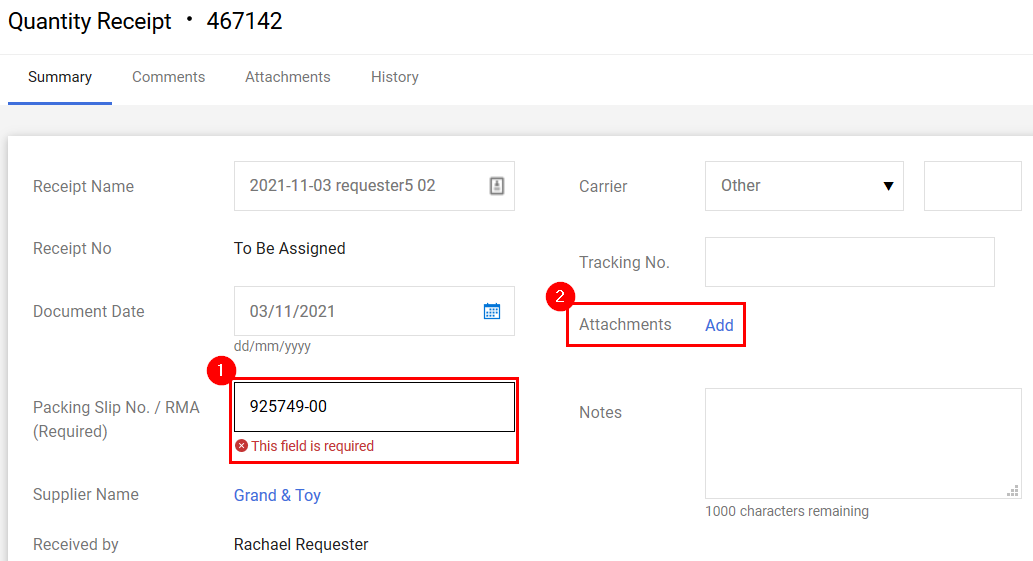Open the Comments tab
Viewport: 1033px width, 561px height.
tap(169, 77)
